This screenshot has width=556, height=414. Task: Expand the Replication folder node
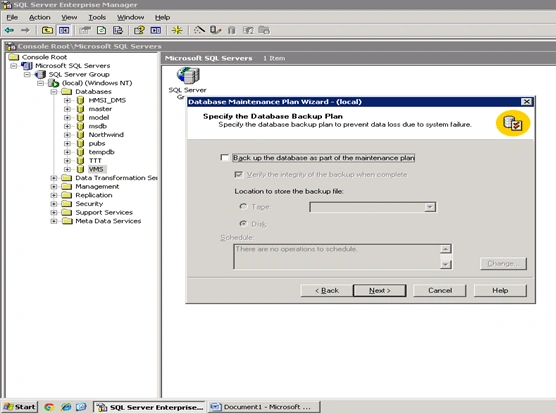click(x=54, y=195)
